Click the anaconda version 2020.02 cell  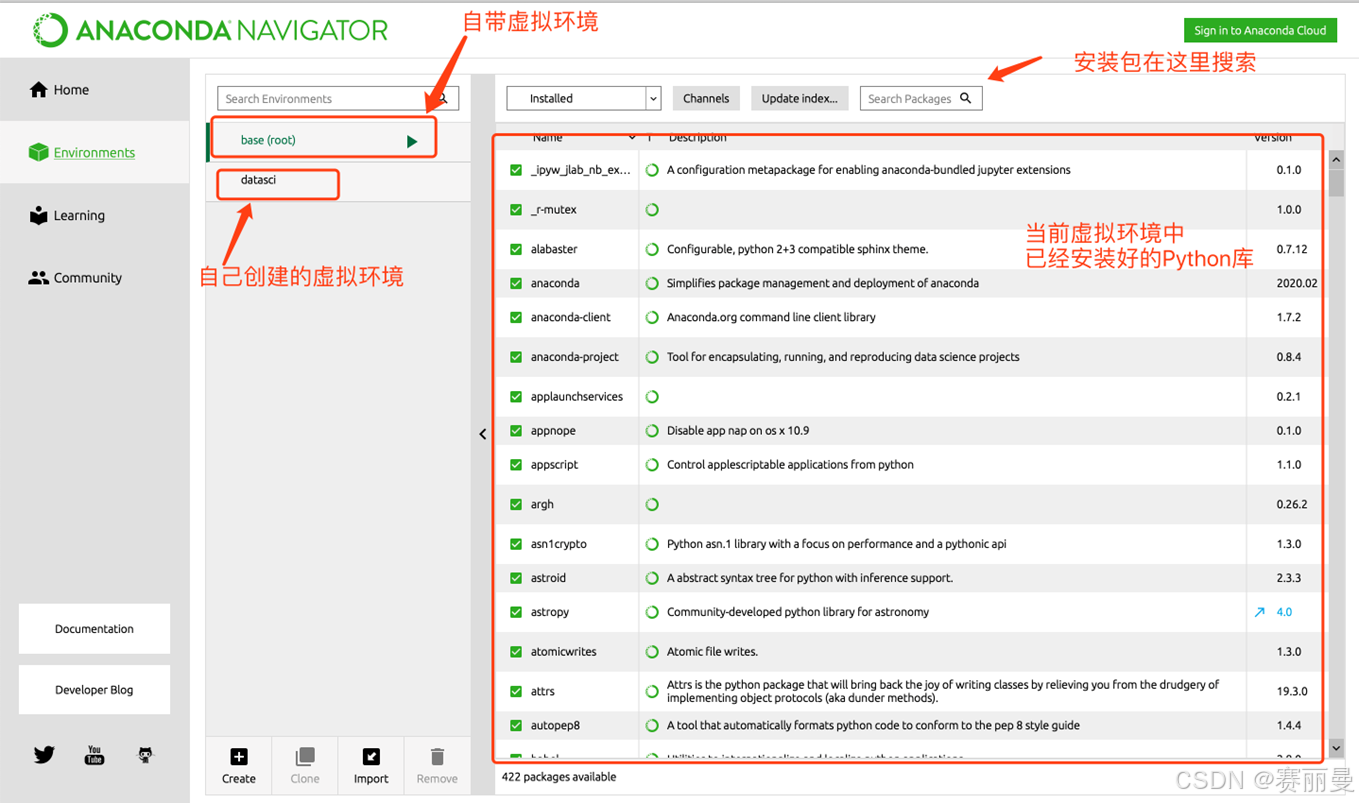pos(1296,283)
